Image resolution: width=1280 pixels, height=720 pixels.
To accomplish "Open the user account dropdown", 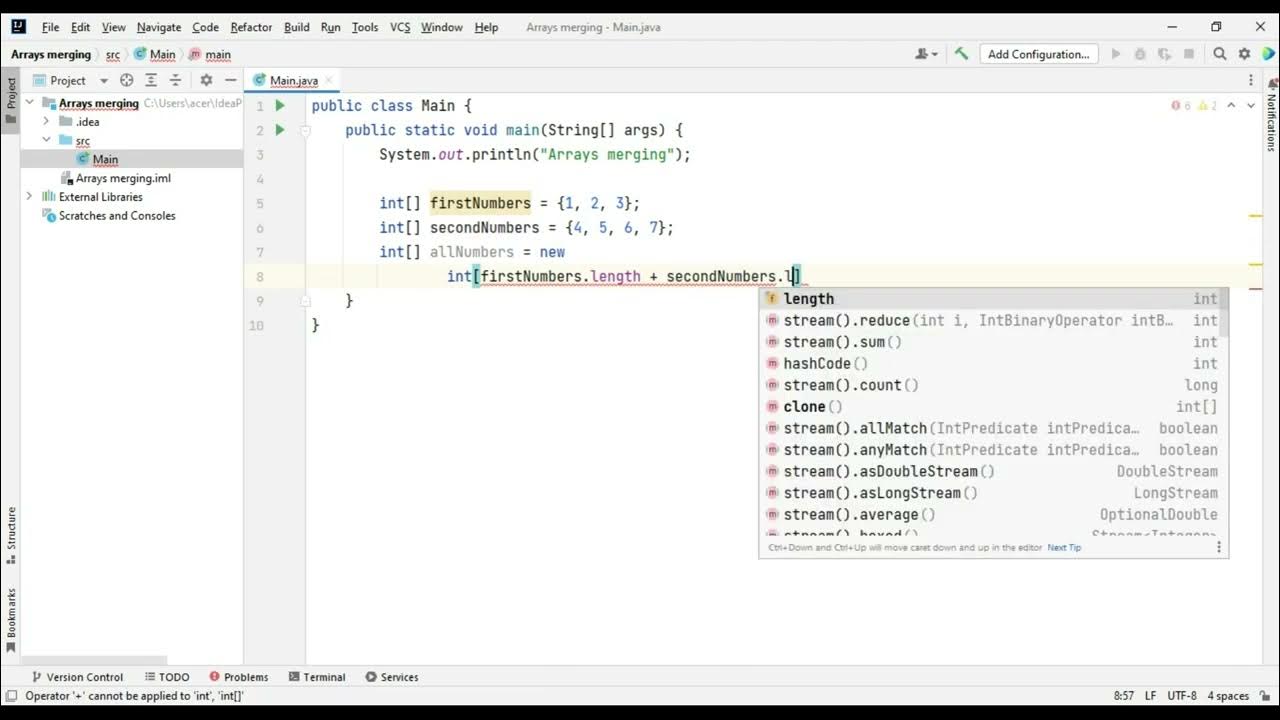I will [927, 54].
